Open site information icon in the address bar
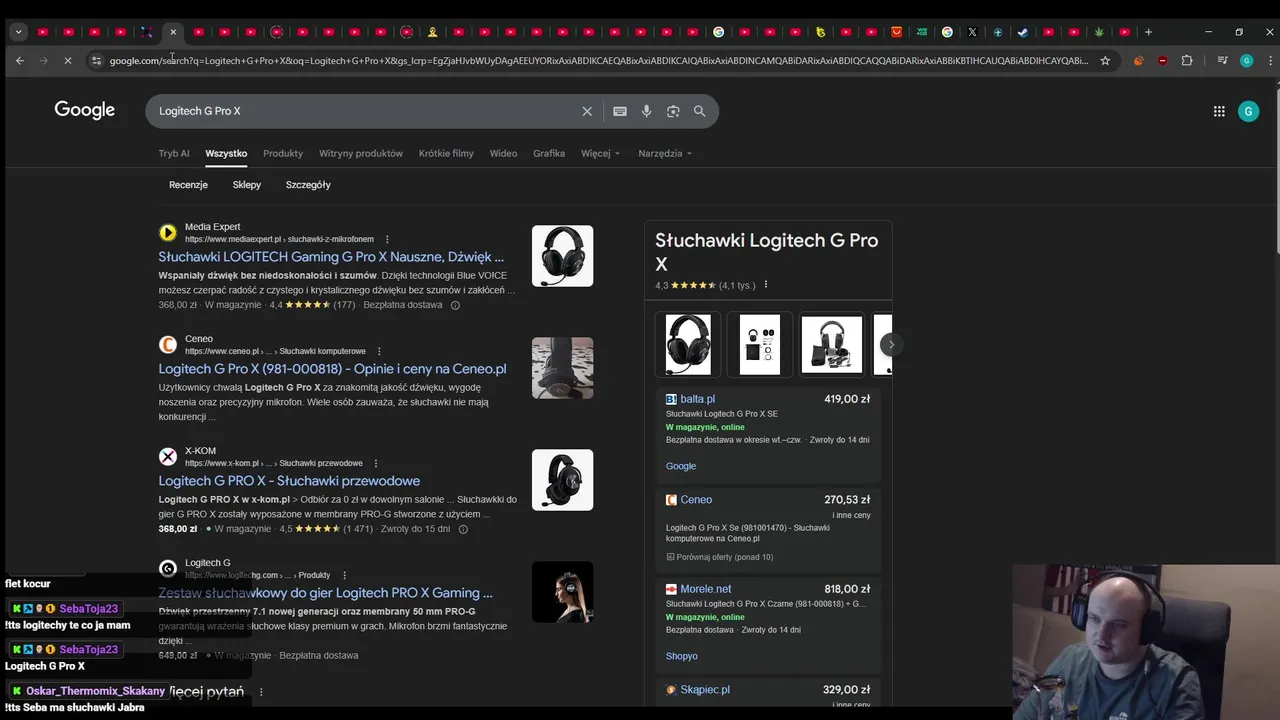 click(96, 61)
